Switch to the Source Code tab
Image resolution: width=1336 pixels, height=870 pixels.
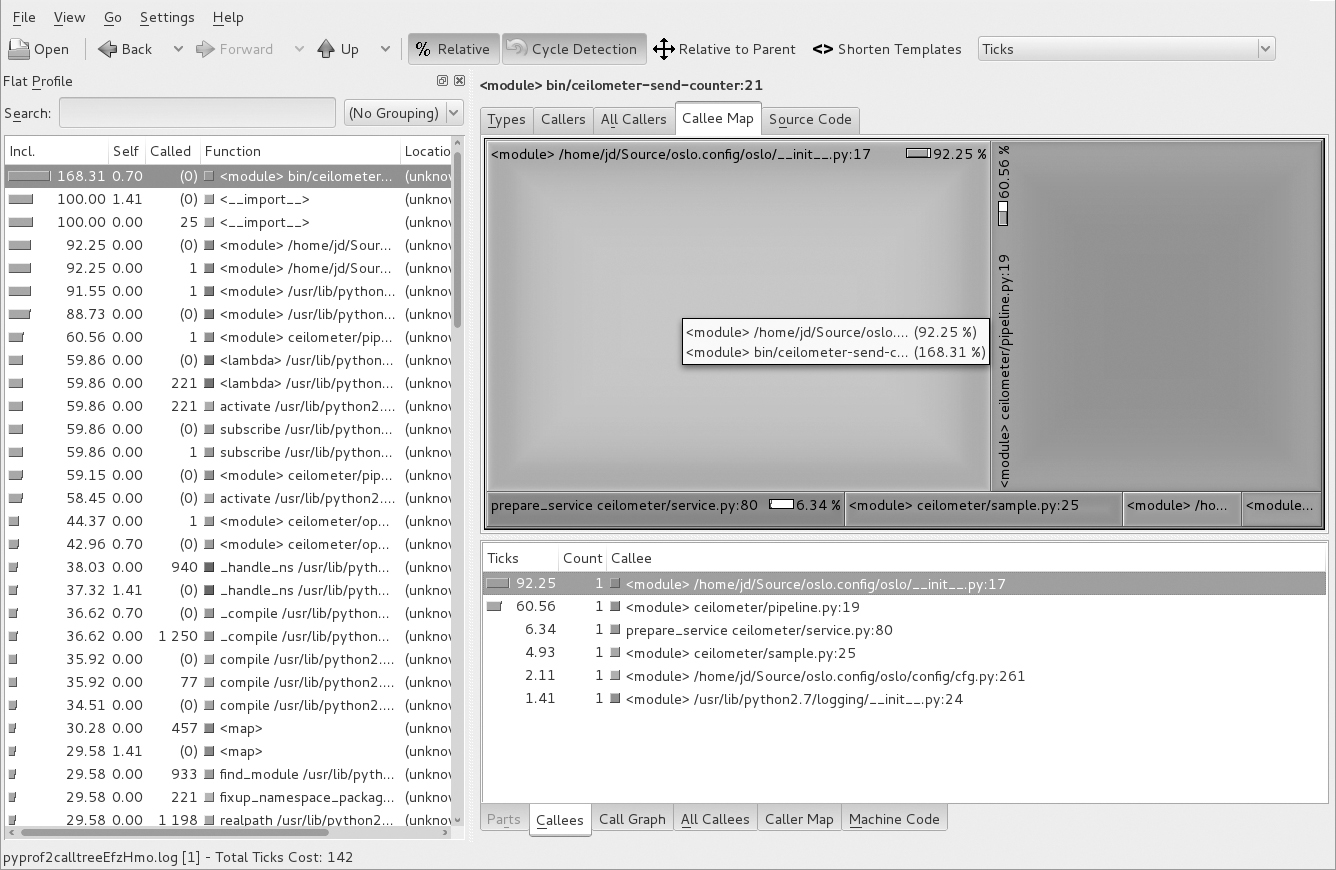pyautogui.click(x=809, y=119)
